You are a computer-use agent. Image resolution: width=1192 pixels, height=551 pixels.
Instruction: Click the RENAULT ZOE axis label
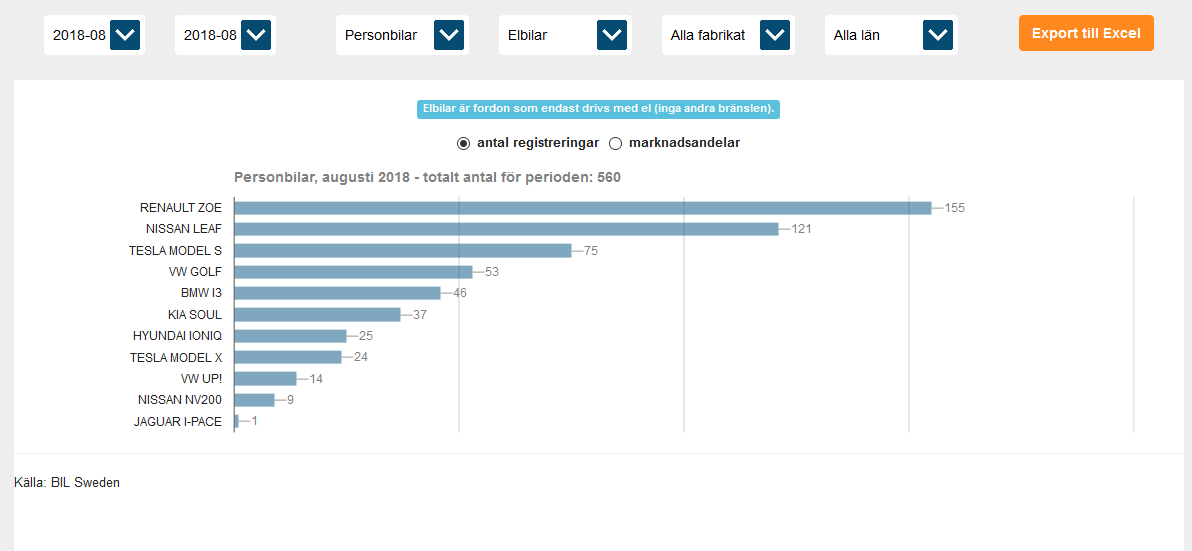pyautogui.click(x=181, y=207)
